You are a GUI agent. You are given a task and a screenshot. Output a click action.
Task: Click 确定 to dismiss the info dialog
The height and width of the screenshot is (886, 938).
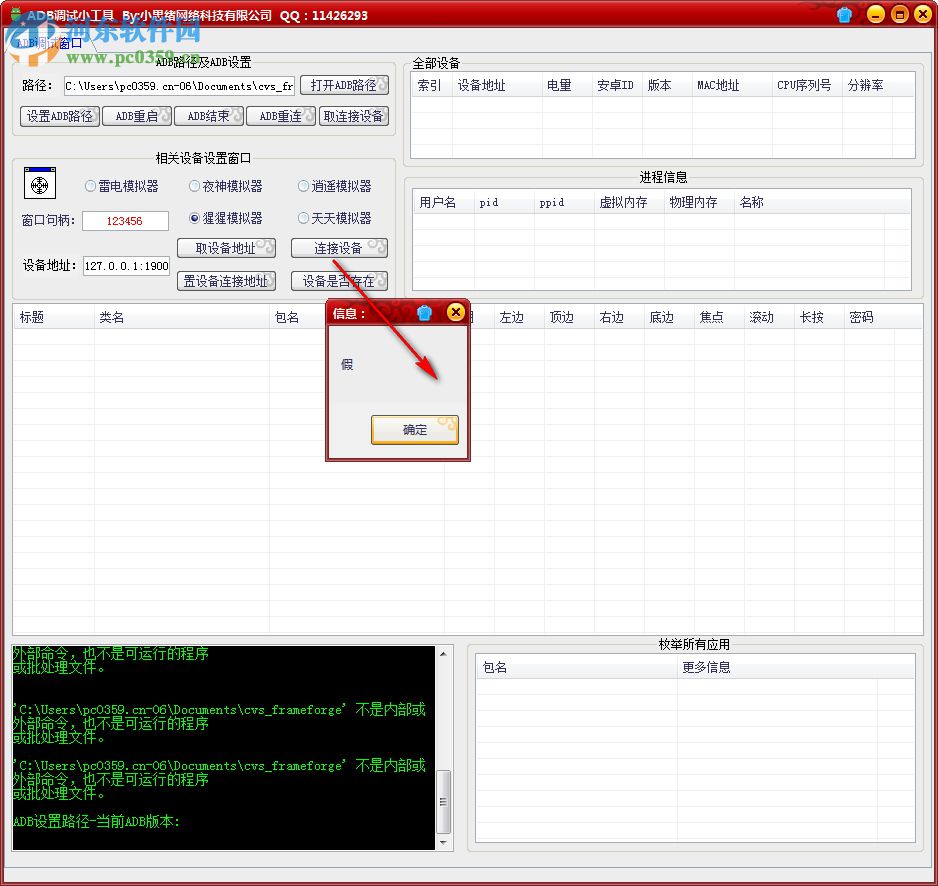414,430
